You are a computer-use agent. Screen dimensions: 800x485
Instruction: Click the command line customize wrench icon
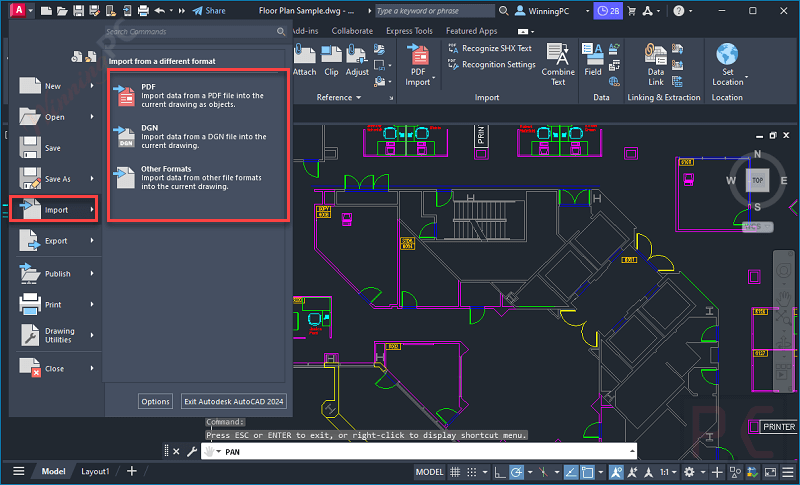coord(192,451)
